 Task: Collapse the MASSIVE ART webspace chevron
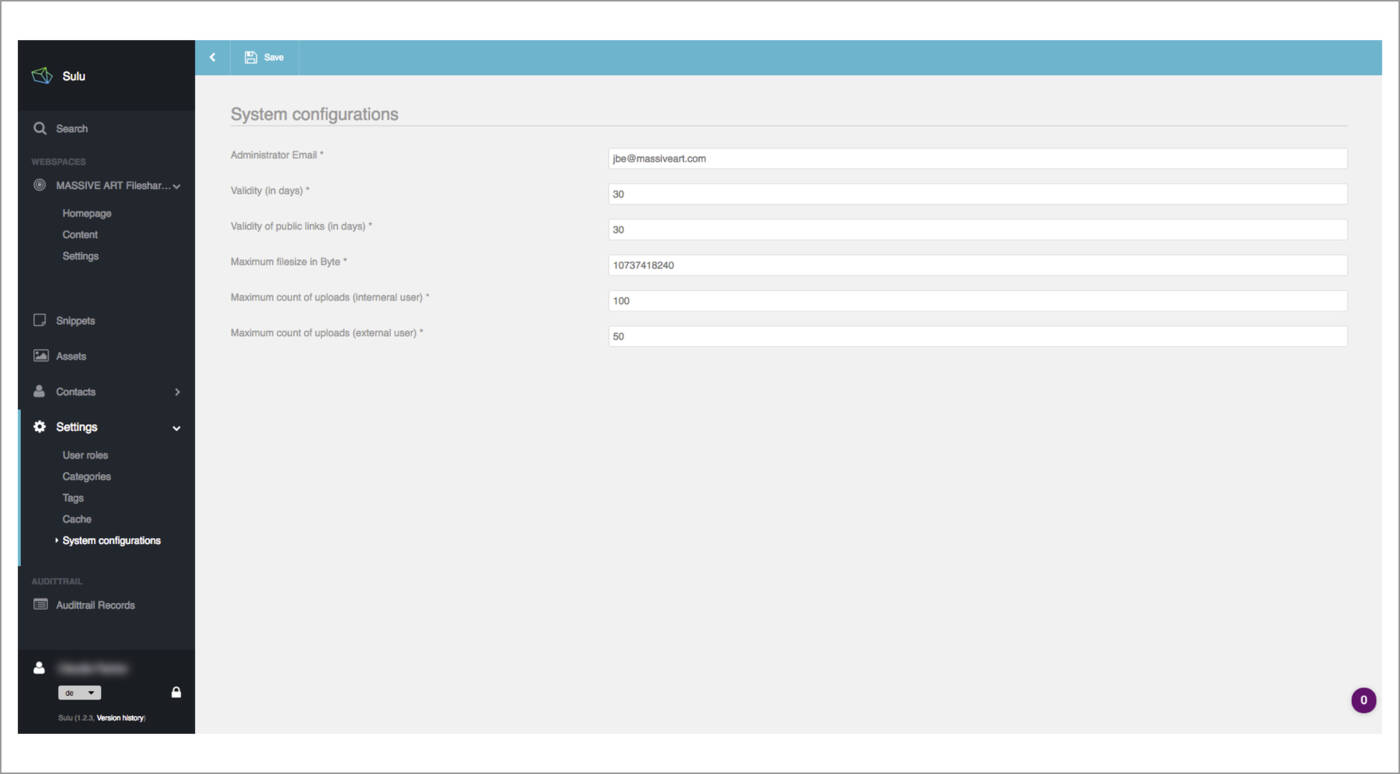pos(177,186)
